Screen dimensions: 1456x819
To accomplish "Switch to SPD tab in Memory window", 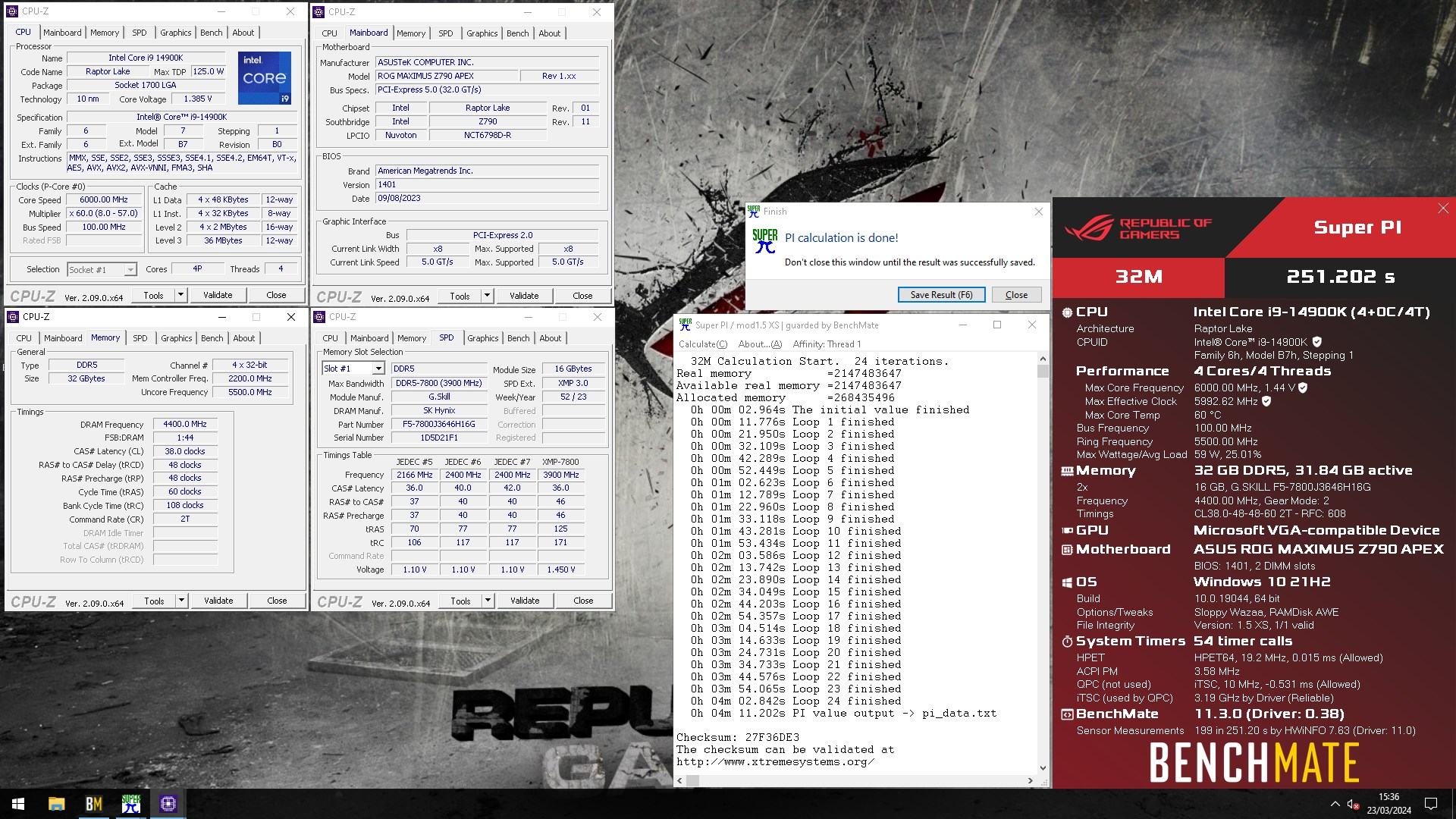I will 140,338.
